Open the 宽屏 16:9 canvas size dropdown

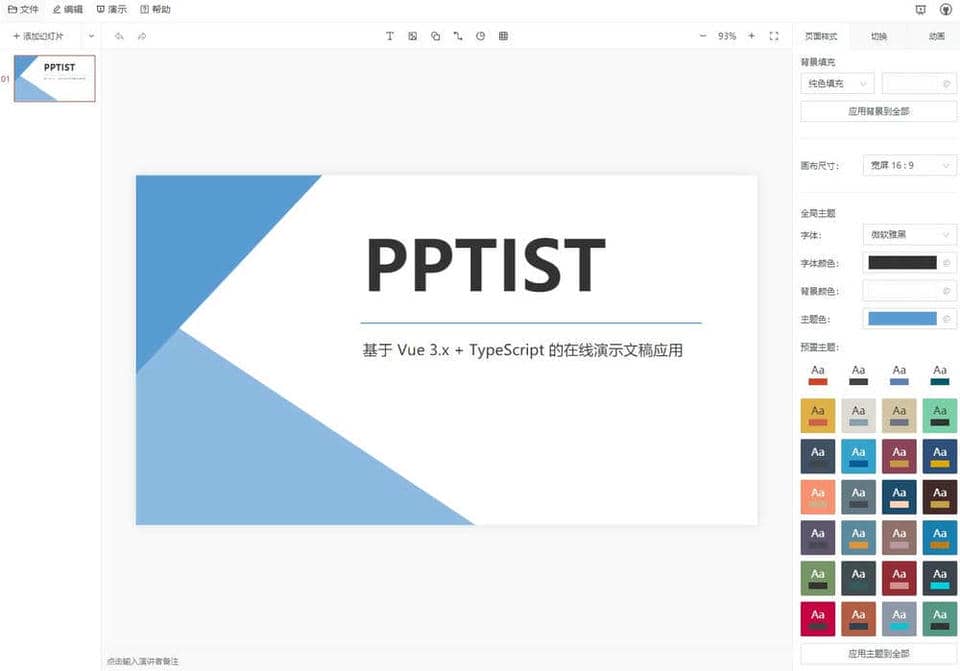point(909,165)
